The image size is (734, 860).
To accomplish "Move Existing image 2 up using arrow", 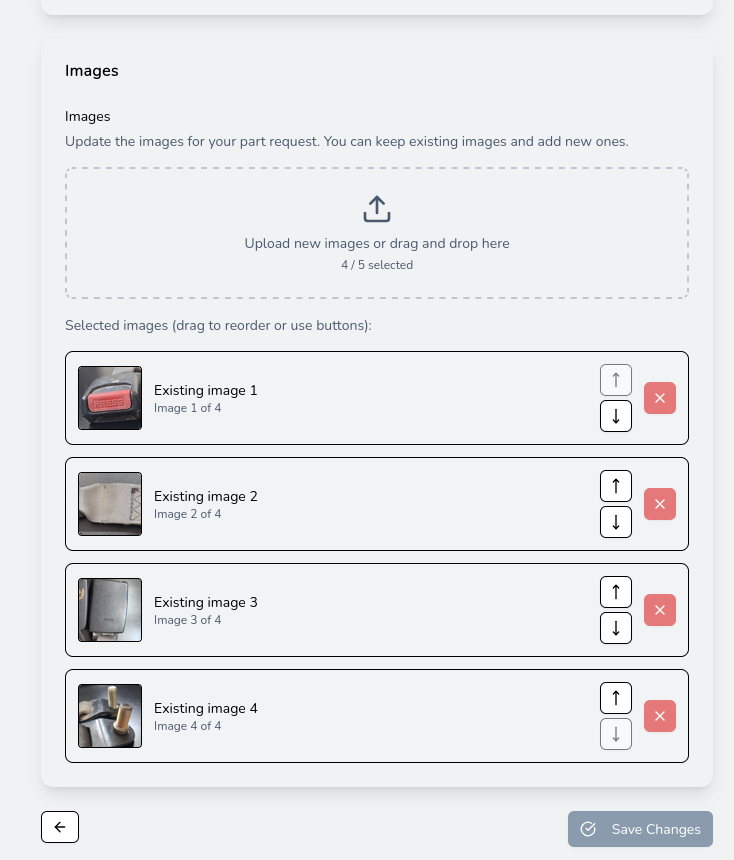I will pos(616,486).
